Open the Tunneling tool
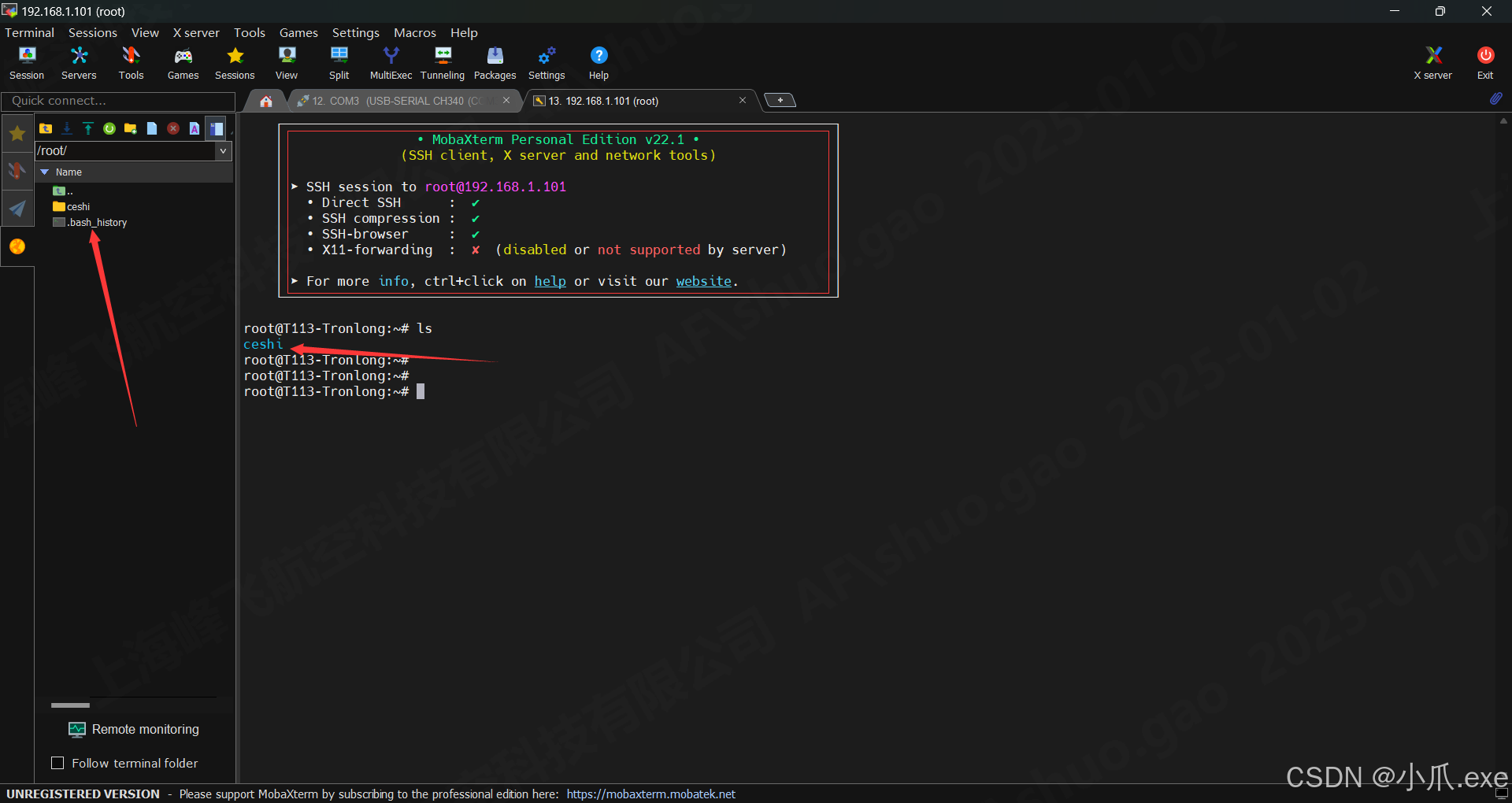Image resolution: width=1512 pixels, height=803 pixels. coord(443,63)
